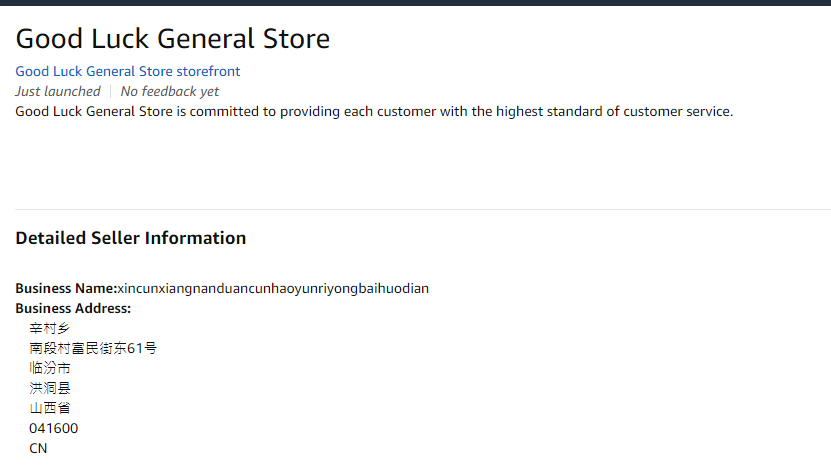
Task: Click the word "storefront" in the blue link
Action: coord(208,71)
